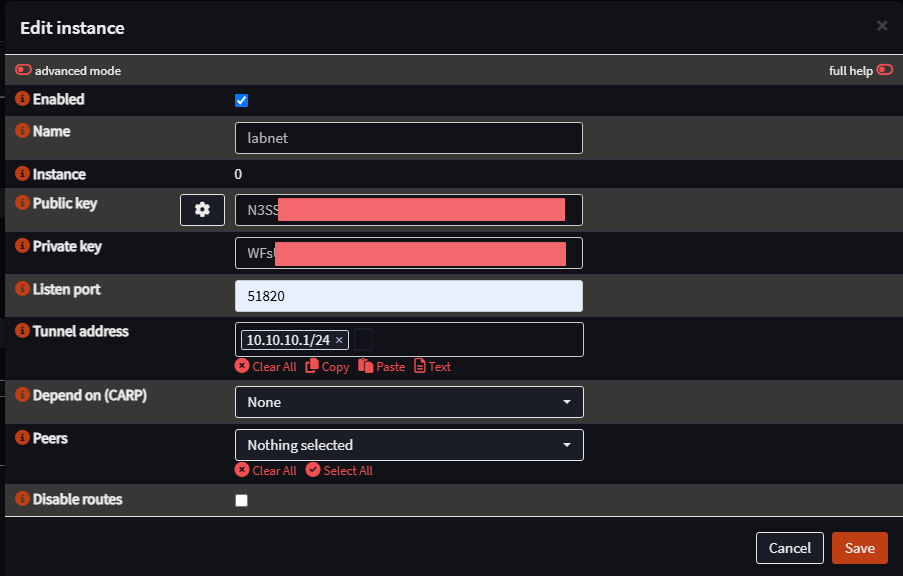Image resolution: width=903 pixels, height=576 pixels.
Task: Click into the Name input field
Action: (409, 138)
